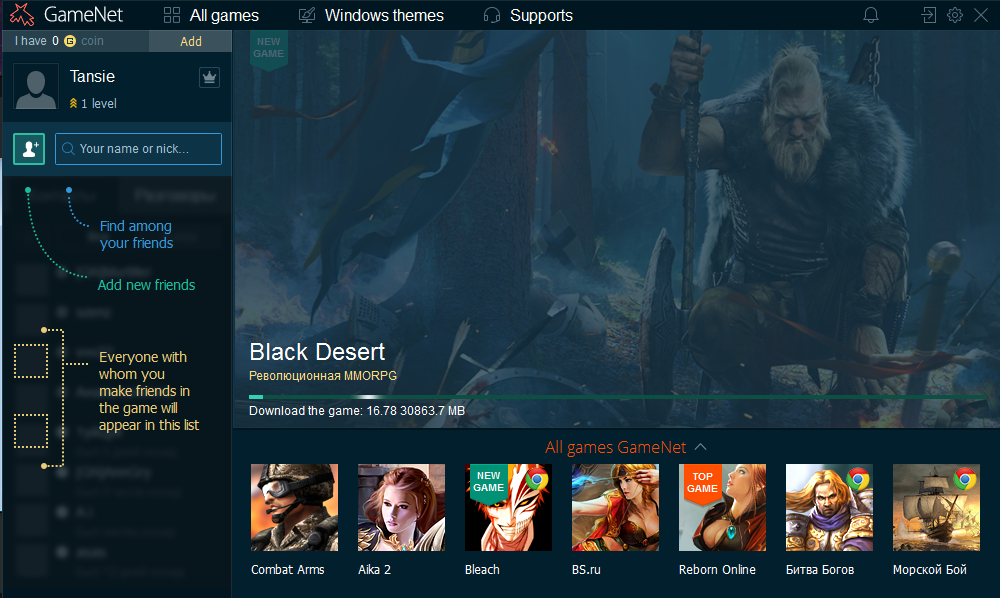Open the Combat Arms game thumbnail

click(295, 507)
